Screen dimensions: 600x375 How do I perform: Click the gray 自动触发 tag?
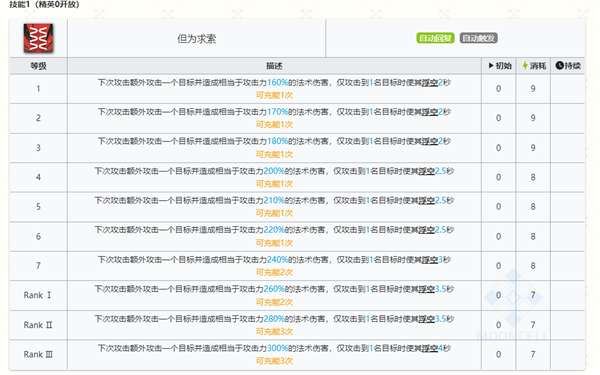[x=478, y=38]
